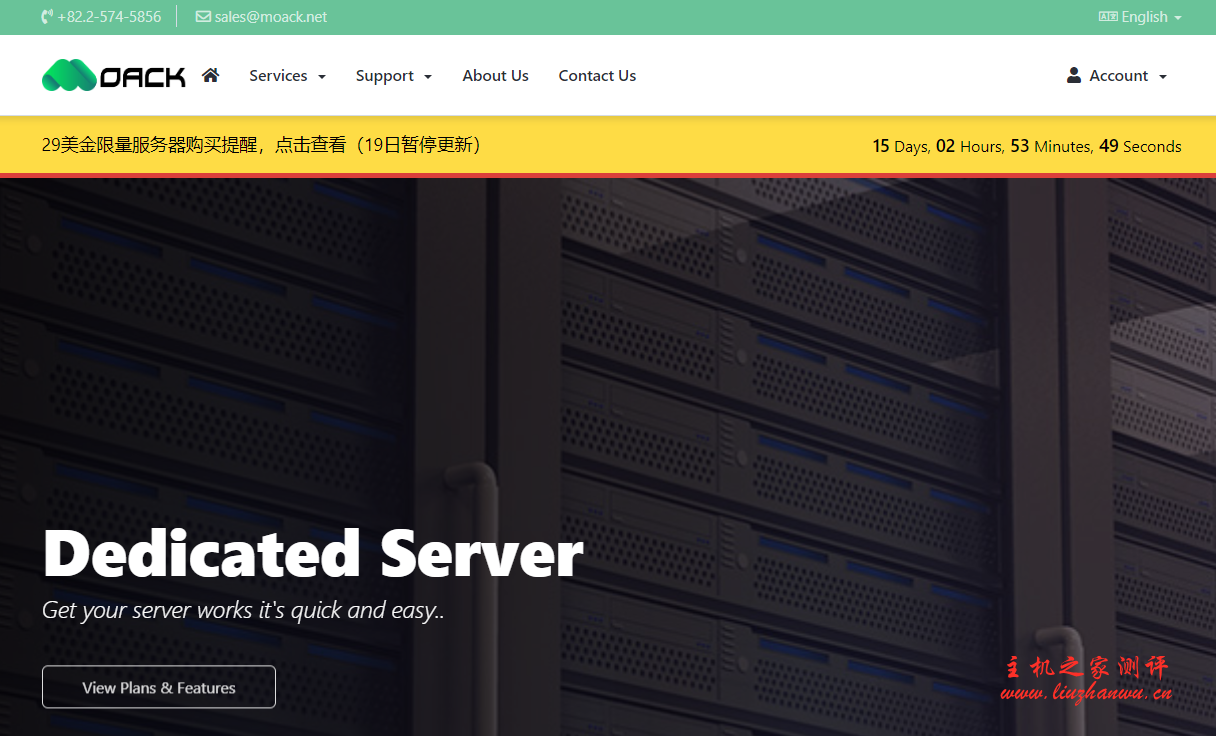Viewport: 1216px width, 736px height.
Task: Click the language flag icon beside English
Action: [x=1108, y=16]
